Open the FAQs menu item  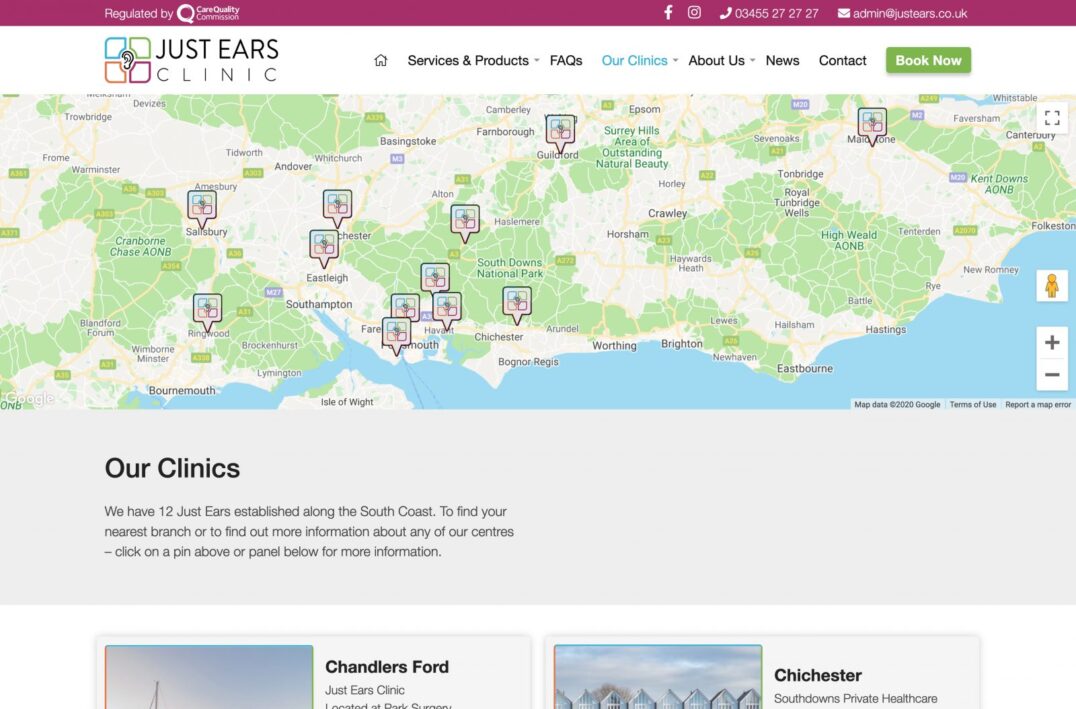566,60
